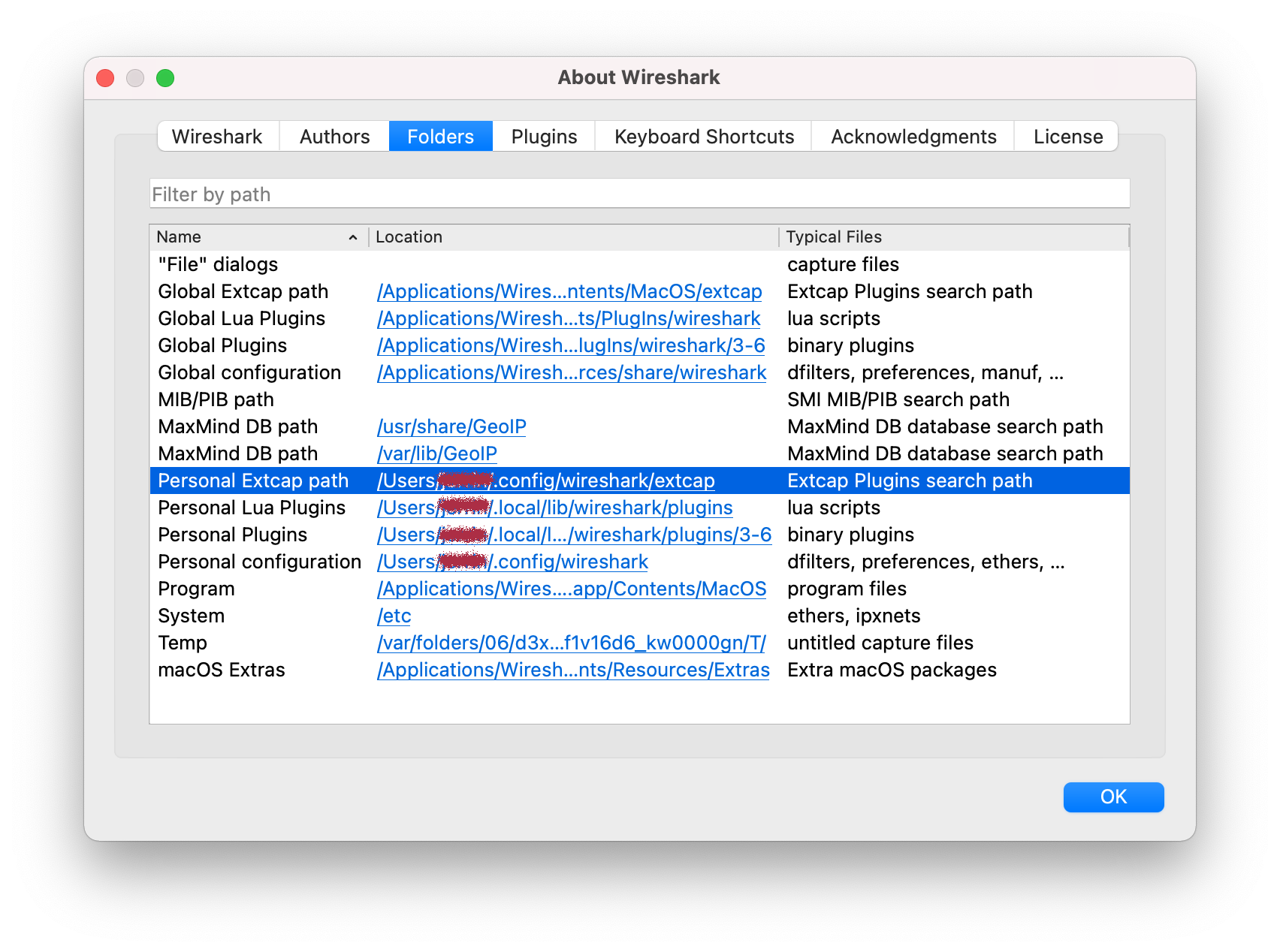This screenshot has width=1280, height=952.
Task: Open the Global Plugins location link
Action: [571, 345]
